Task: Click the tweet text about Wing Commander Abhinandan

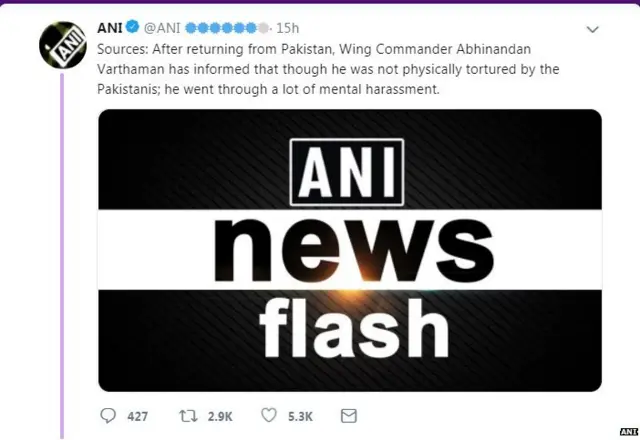Action: [328, 69]
